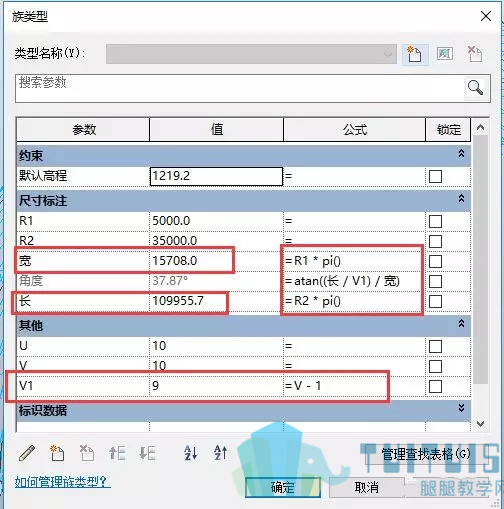Expand the 标识数据 group
The image size is (504, 509).
(461, 408)
